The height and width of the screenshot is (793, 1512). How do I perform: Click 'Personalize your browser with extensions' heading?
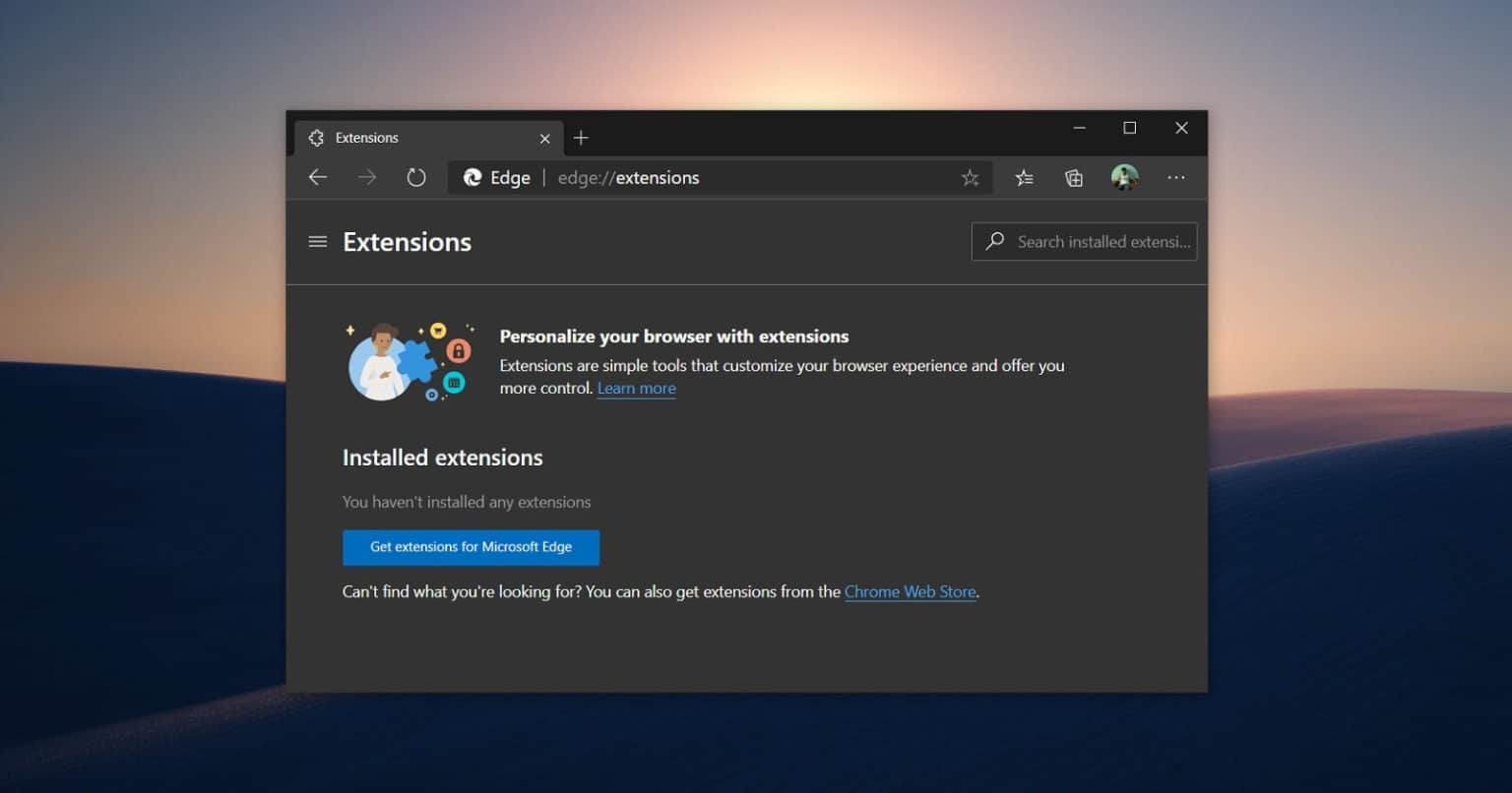pos(674,336)
